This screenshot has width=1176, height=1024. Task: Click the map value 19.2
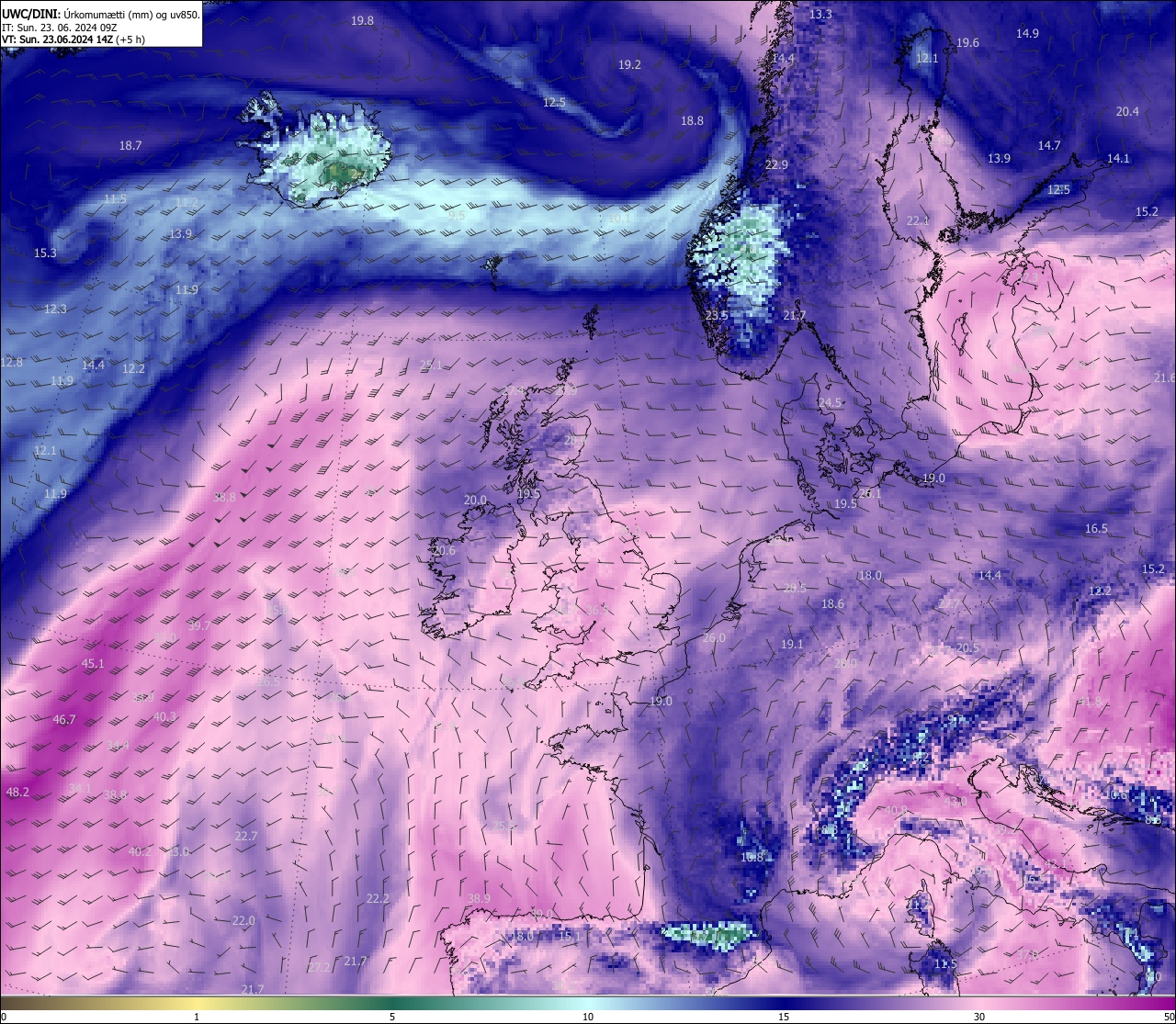click(x=629, y=64)
